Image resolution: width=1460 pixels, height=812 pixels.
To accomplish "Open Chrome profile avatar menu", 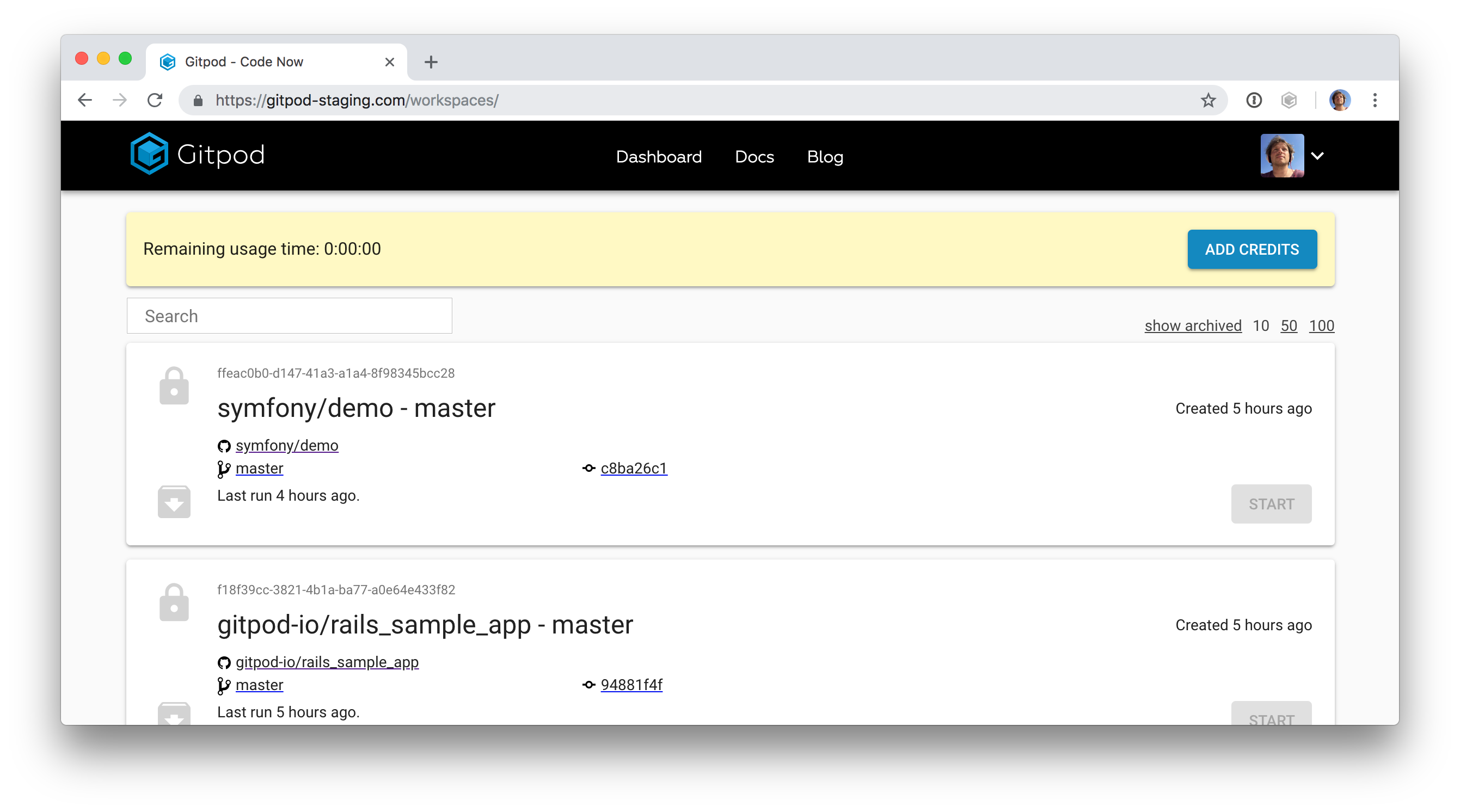I will (x=1340, y=100).
